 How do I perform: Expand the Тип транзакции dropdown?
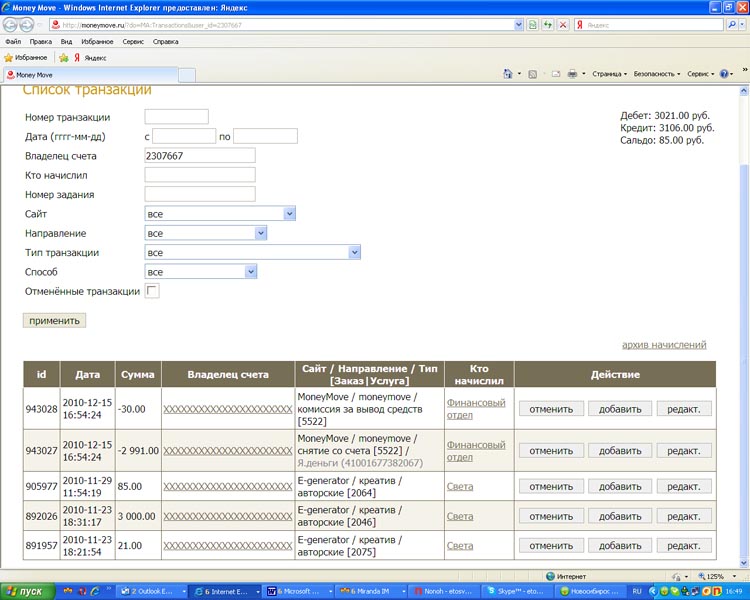click(x=354, y=252)
